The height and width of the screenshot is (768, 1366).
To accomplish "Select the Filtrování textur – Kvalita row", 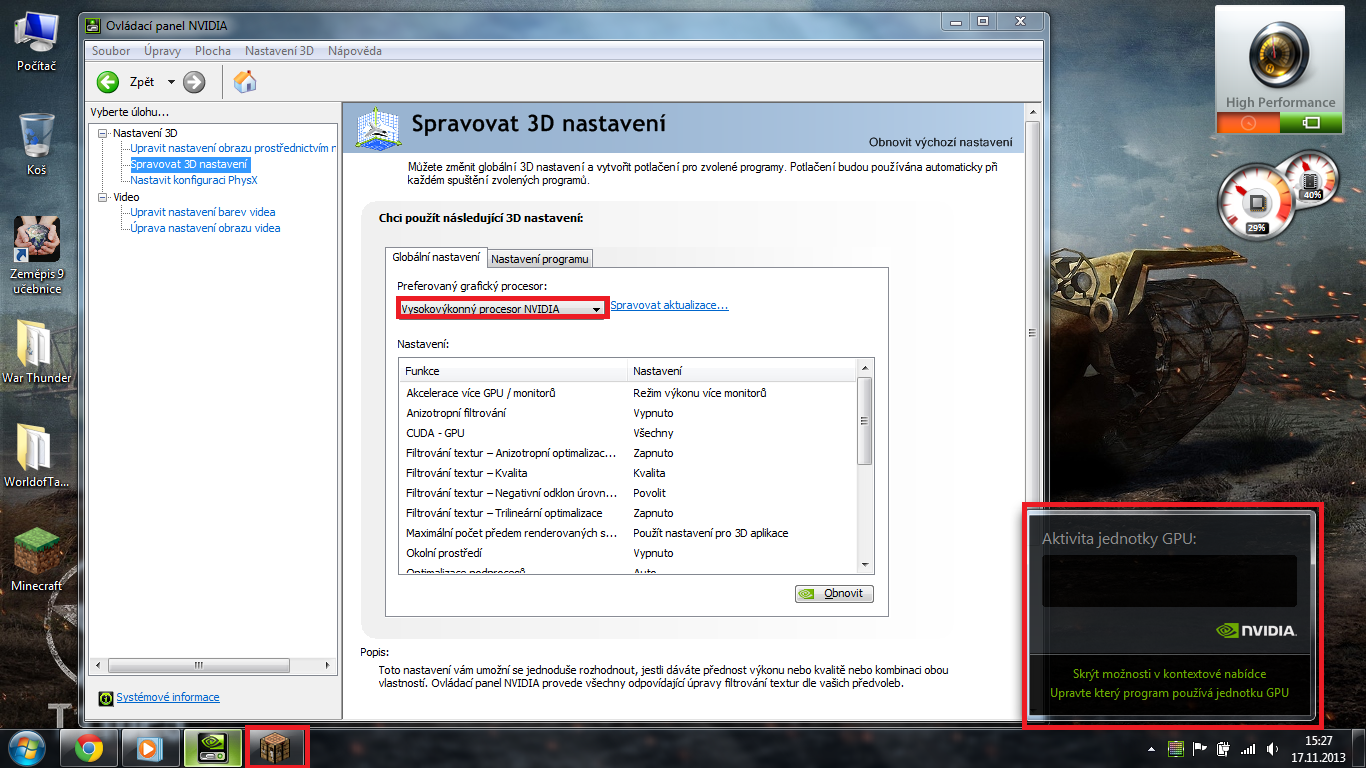I will pyautogui.click(x=629, y=473).
